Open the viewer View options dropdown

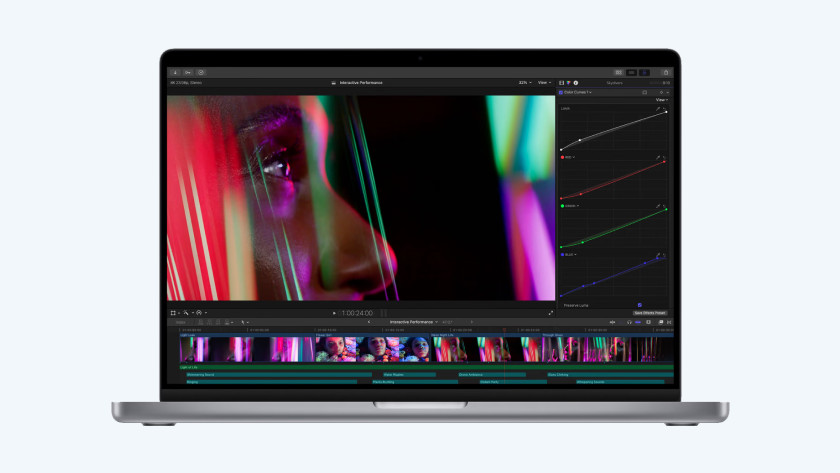coord(544,82)
